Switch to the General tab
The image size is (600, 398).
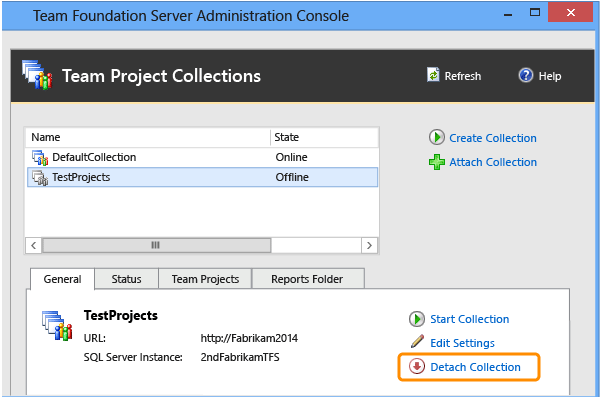[x=62, y=279]
